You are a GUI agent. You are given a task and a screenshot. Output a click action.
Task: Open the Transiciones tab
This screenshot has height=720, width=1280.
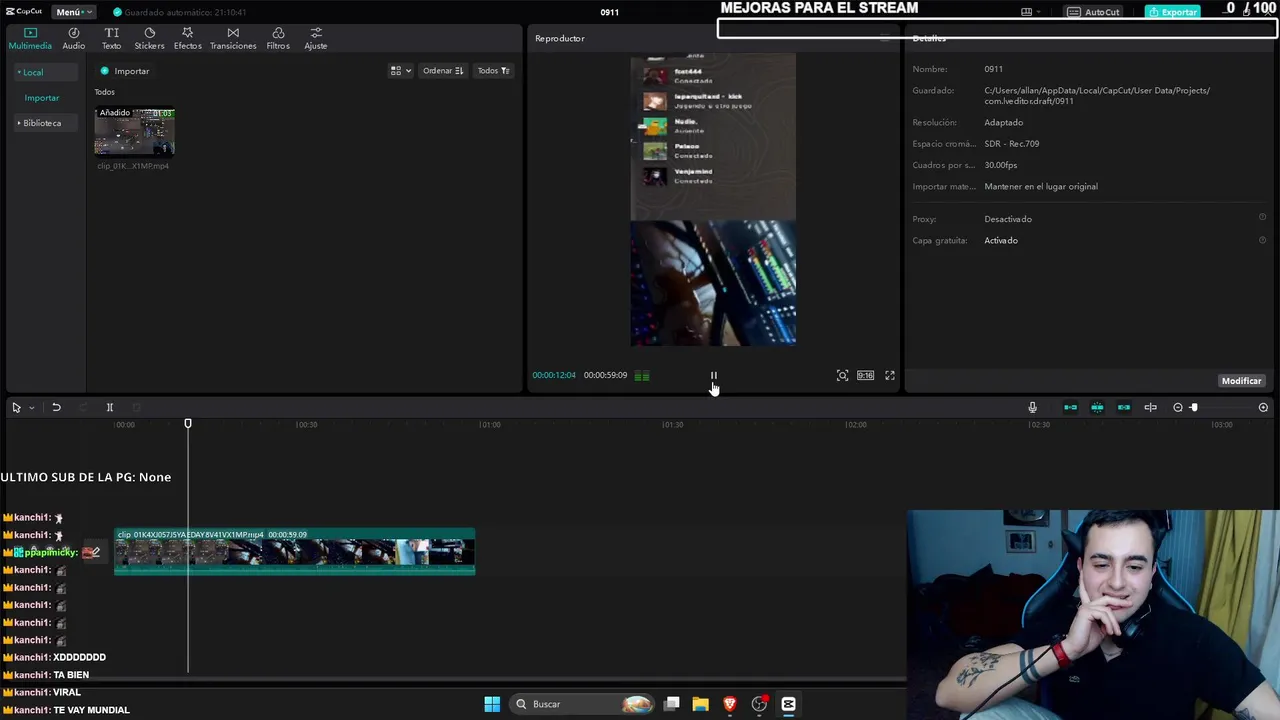click(x=233, y=39)
